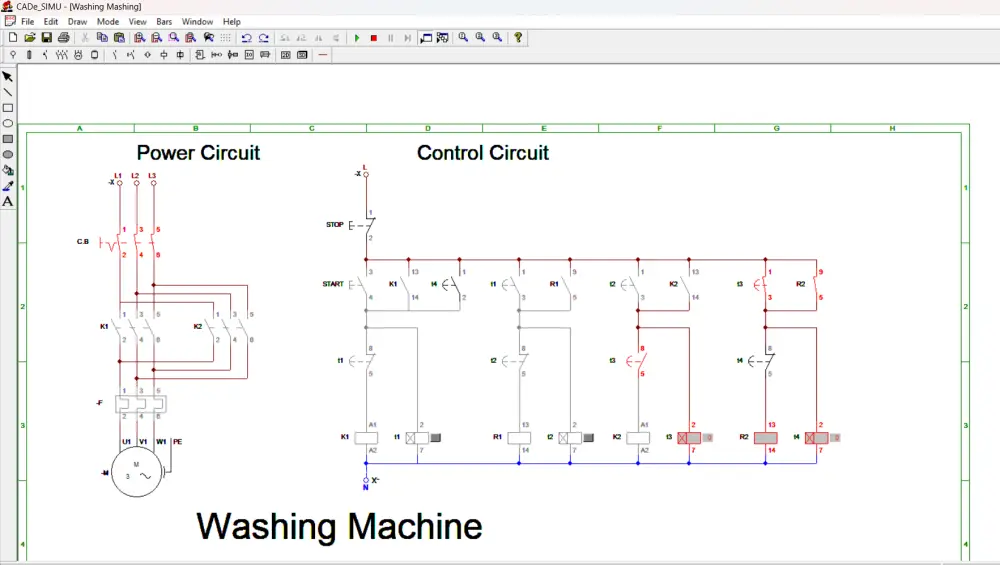Select the filled Rectangle tool
Image resolution: width=1000 pixels, height=565 pixels.
(x=8, y=139)
